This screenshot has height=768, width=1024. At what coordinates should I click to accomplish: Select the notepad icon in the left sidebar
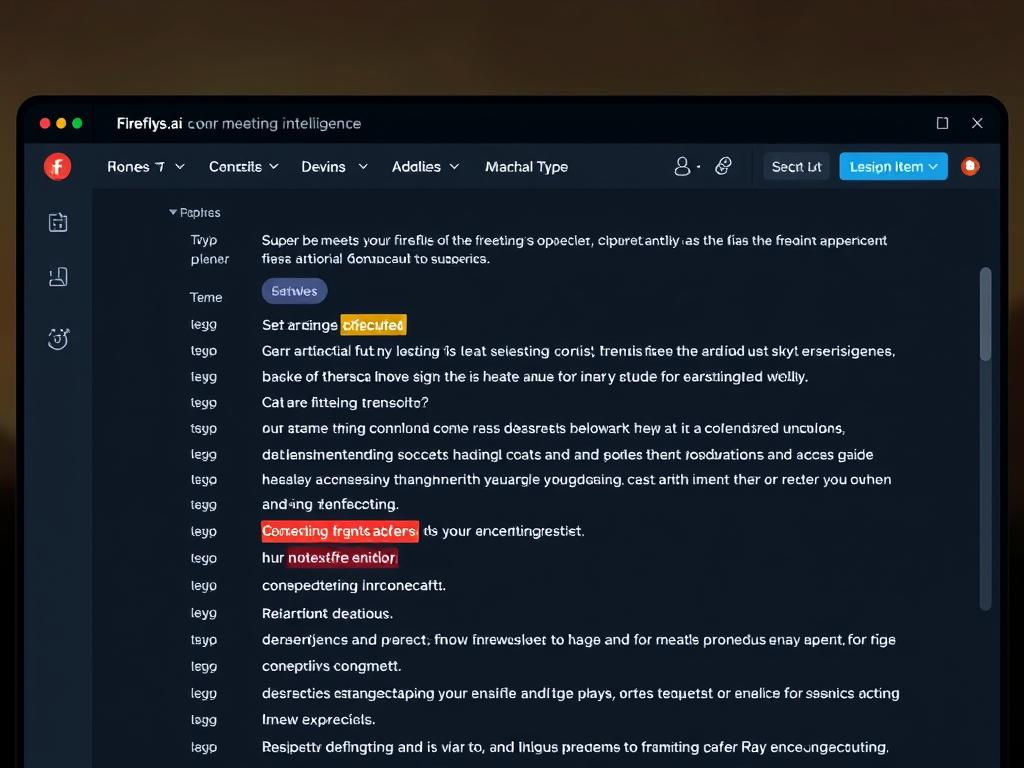coord(57,277)
